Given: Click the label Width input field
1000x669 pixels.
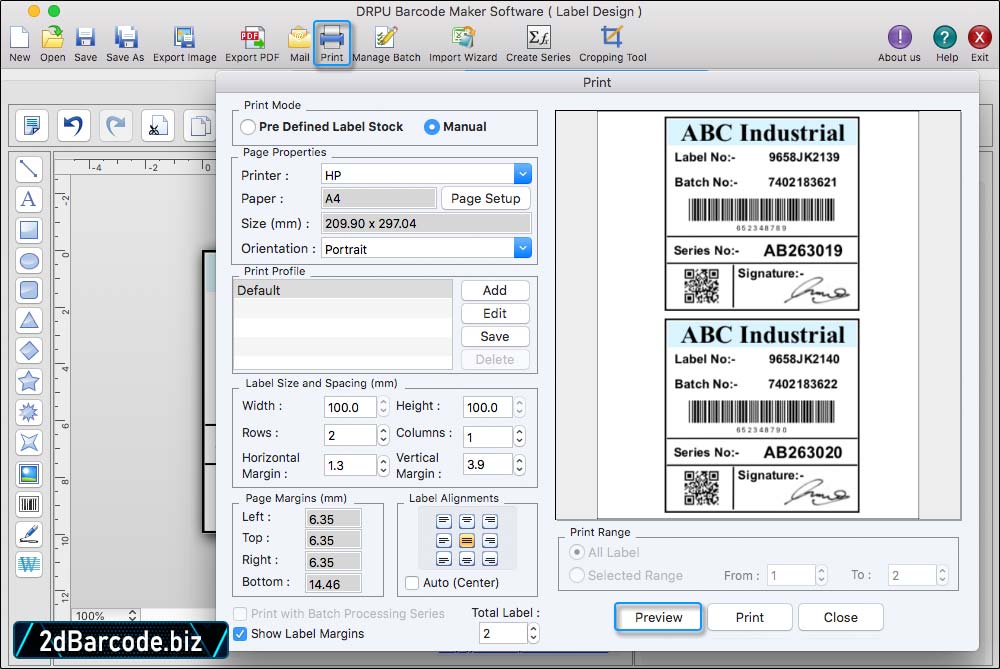Looking at the screenshot, I should coord(350,407).
